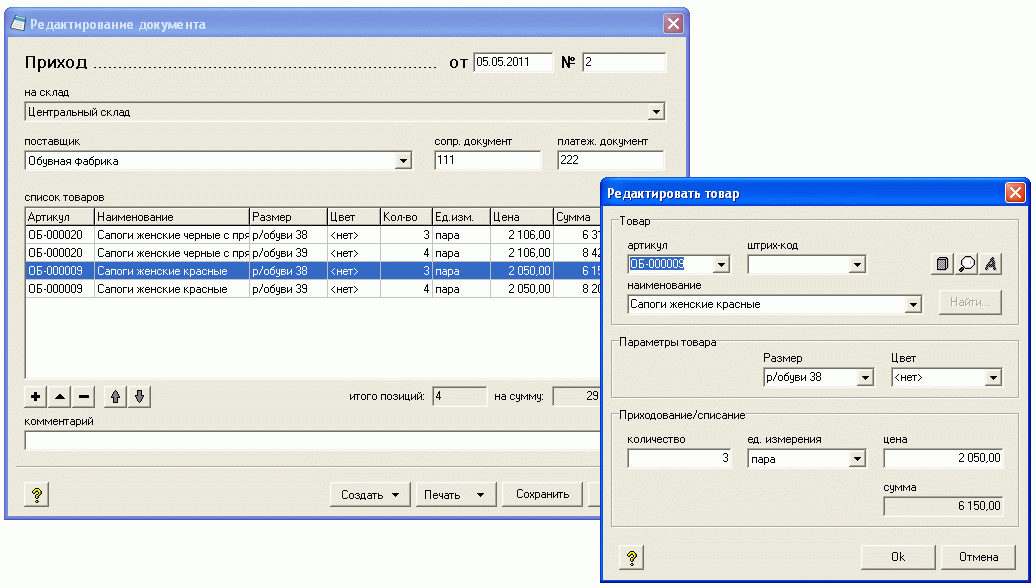Click the black triangle edit item icon
This screenshot has height=588, width=1036.
[x=60, y=397]
